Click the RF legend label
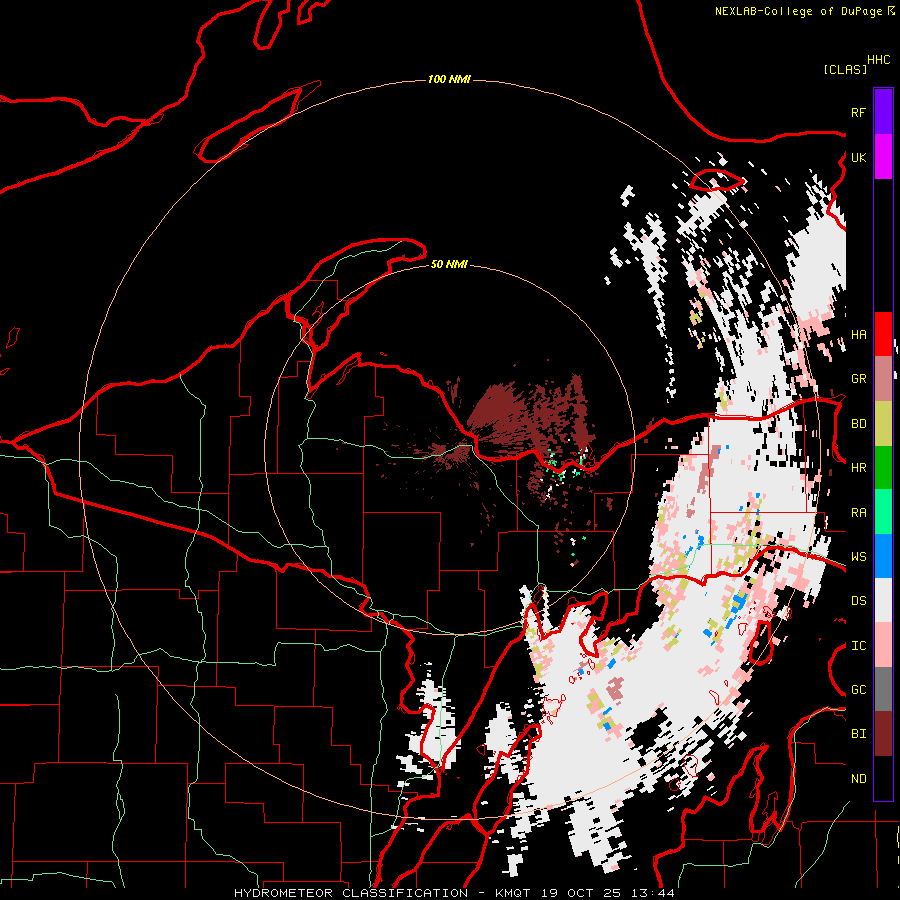Viewport: 900px width, 900px height. pos(858,112)
